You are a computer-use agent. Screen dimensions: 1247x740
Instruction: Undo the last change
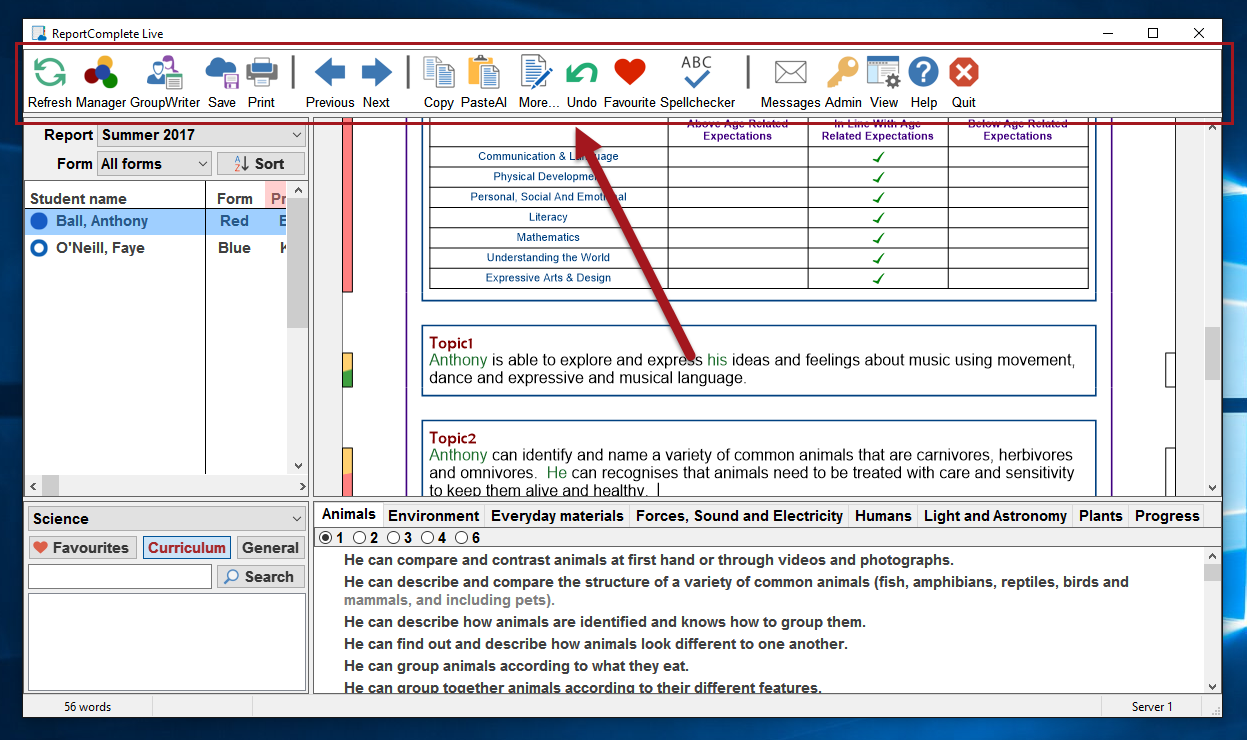pyautogui.click(x=582, y=73)
